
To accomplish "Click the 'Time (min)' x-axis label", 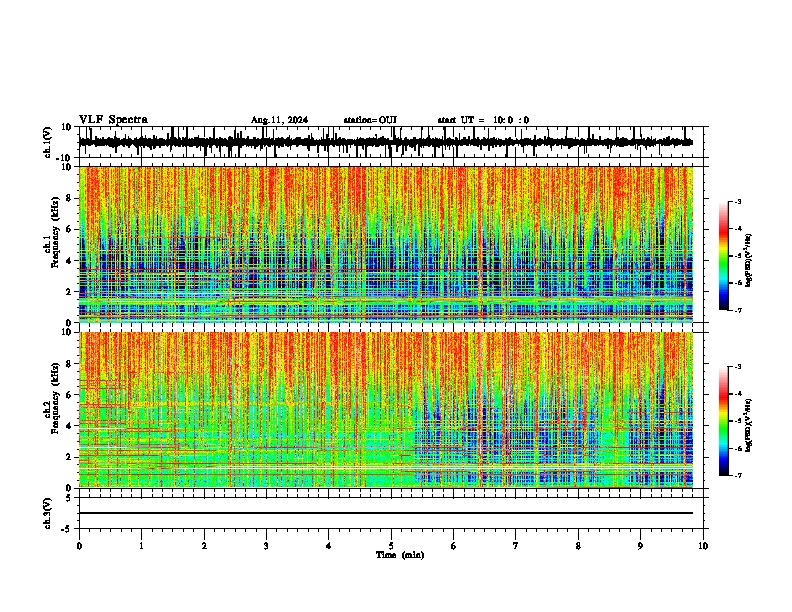I will tap(400, 555).
